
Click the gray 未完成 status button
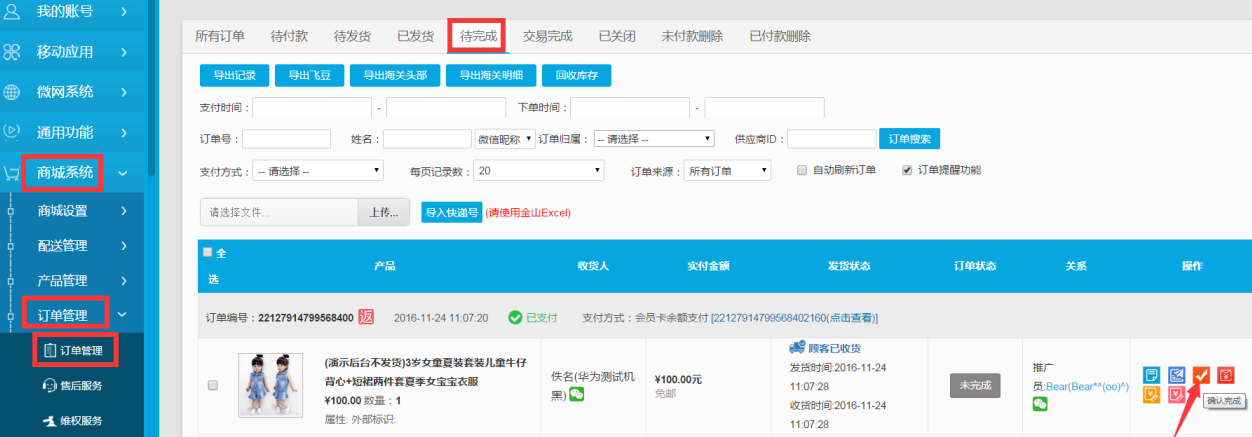click(x=976, y=385)
